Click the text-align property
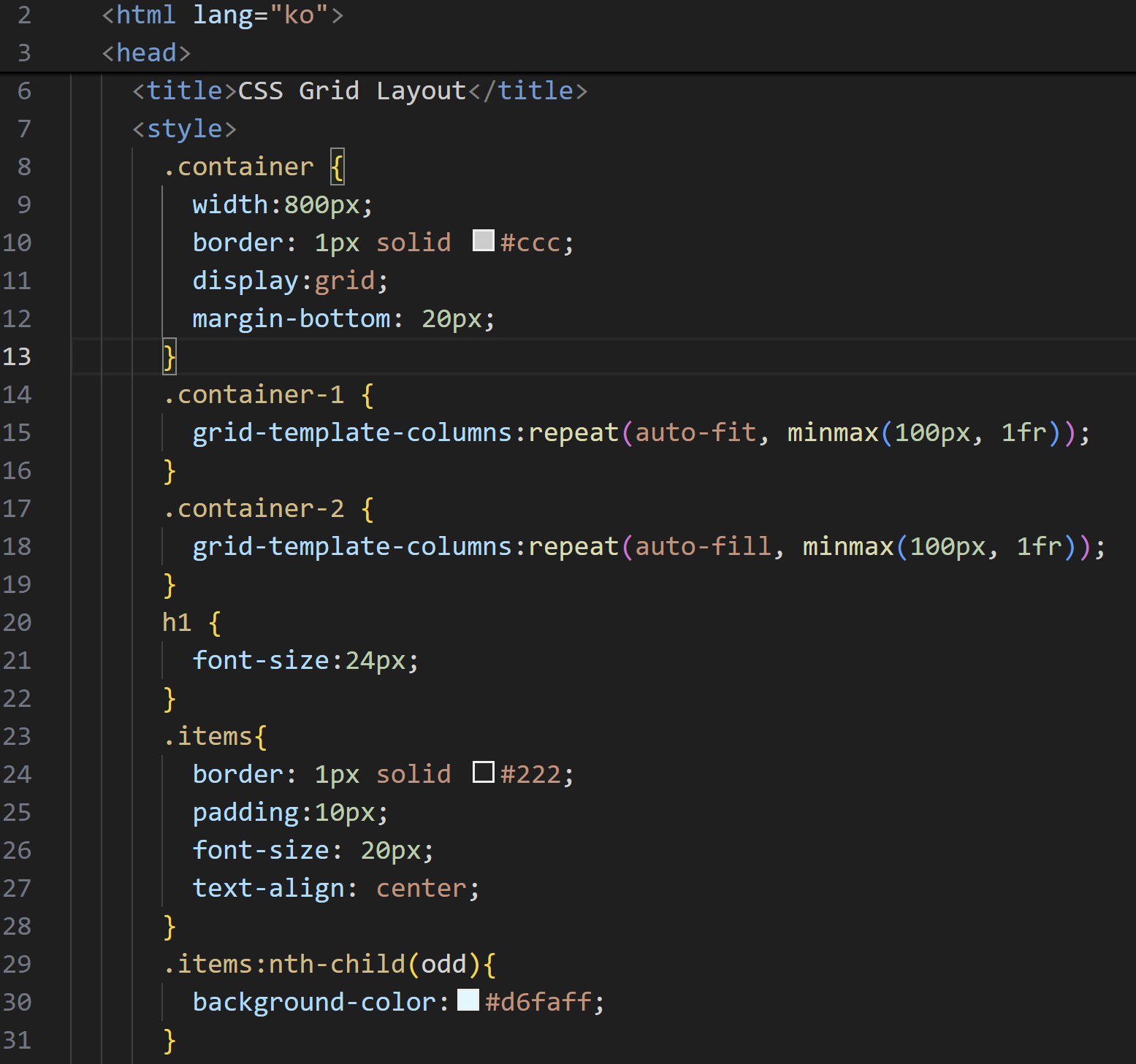1136x1064 pixels. 268,889
